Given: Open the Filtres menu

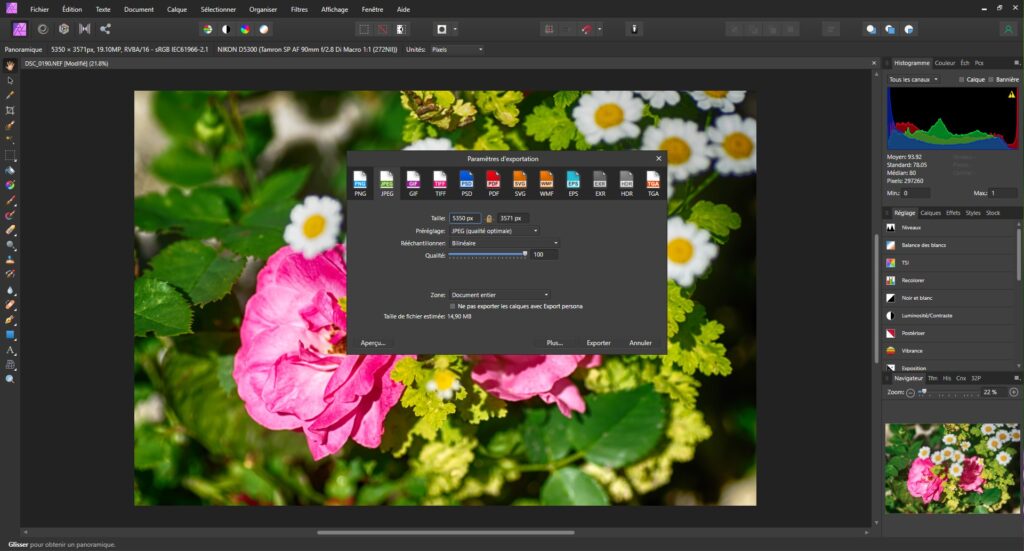Looking at the screenshot, I should point(299,9).
